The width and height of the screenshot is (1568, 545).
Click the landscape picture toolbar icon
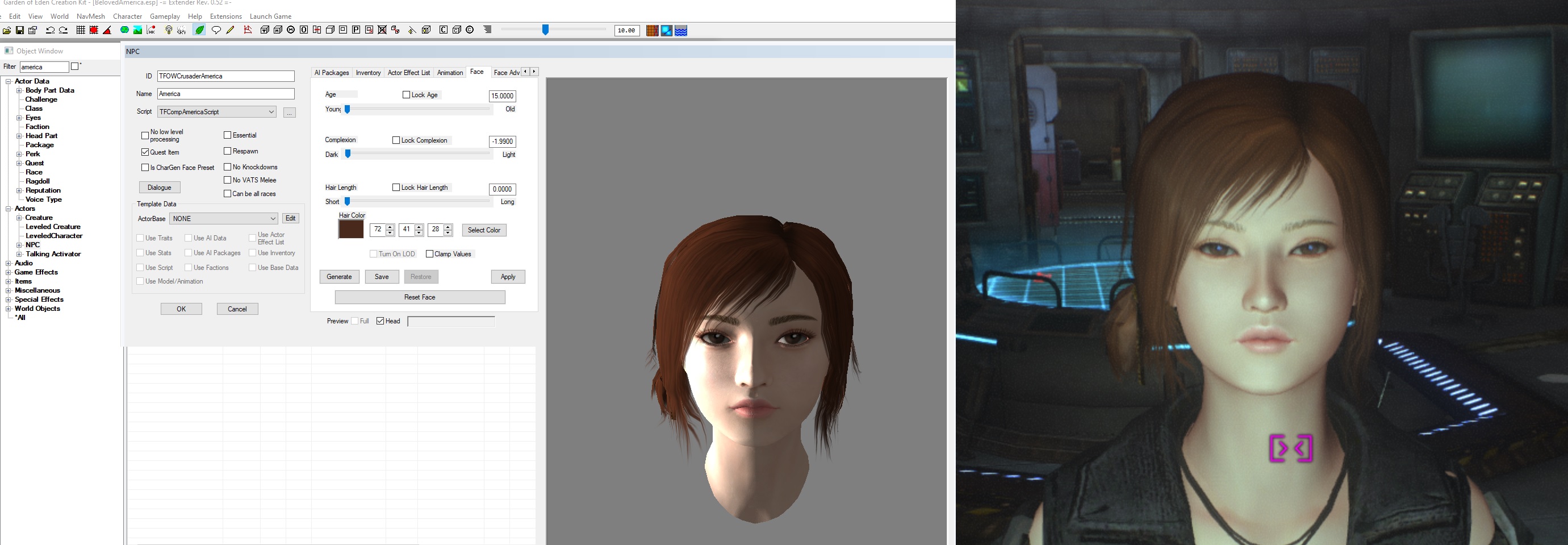click(x=137, y=31)
